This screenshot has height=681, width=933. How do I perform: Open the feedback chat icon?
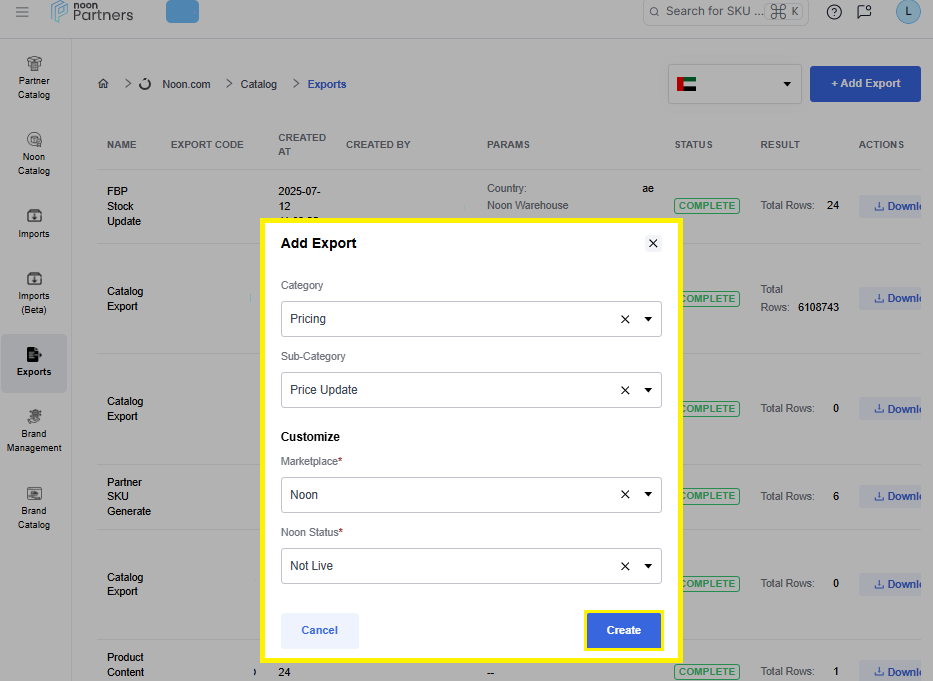point(864,12)
